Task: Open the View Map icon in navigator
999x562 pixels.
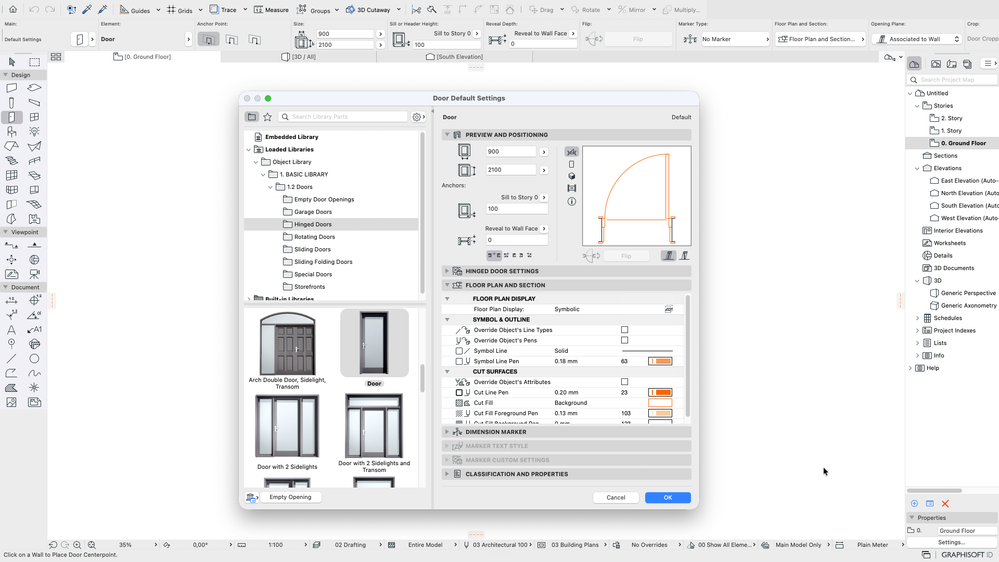Action: (x=936, y=64)
